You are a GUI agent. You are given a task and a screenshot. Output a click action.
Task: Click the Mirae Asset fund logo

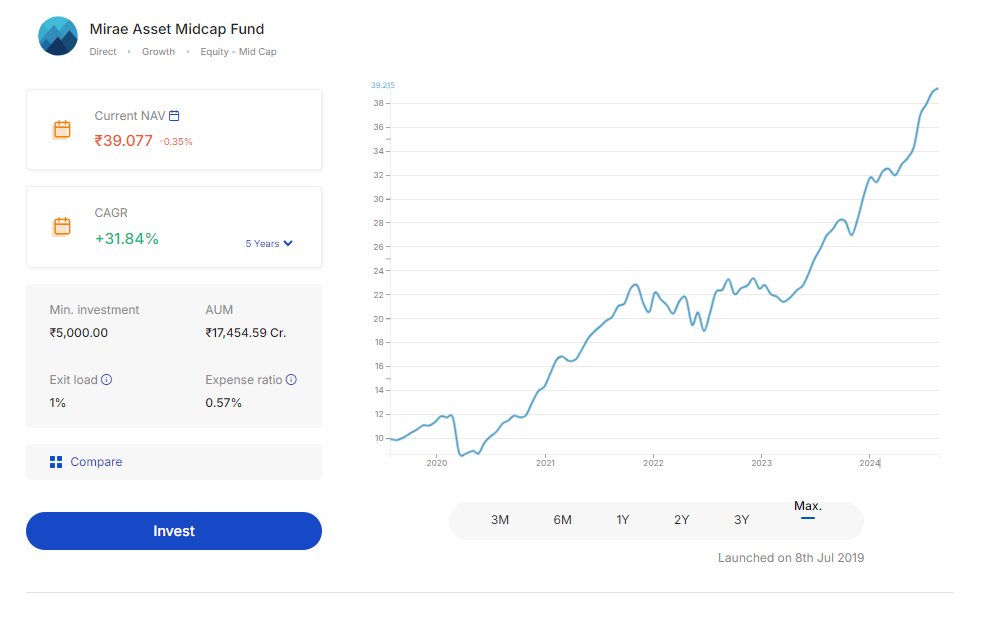[x=58, y=36]
